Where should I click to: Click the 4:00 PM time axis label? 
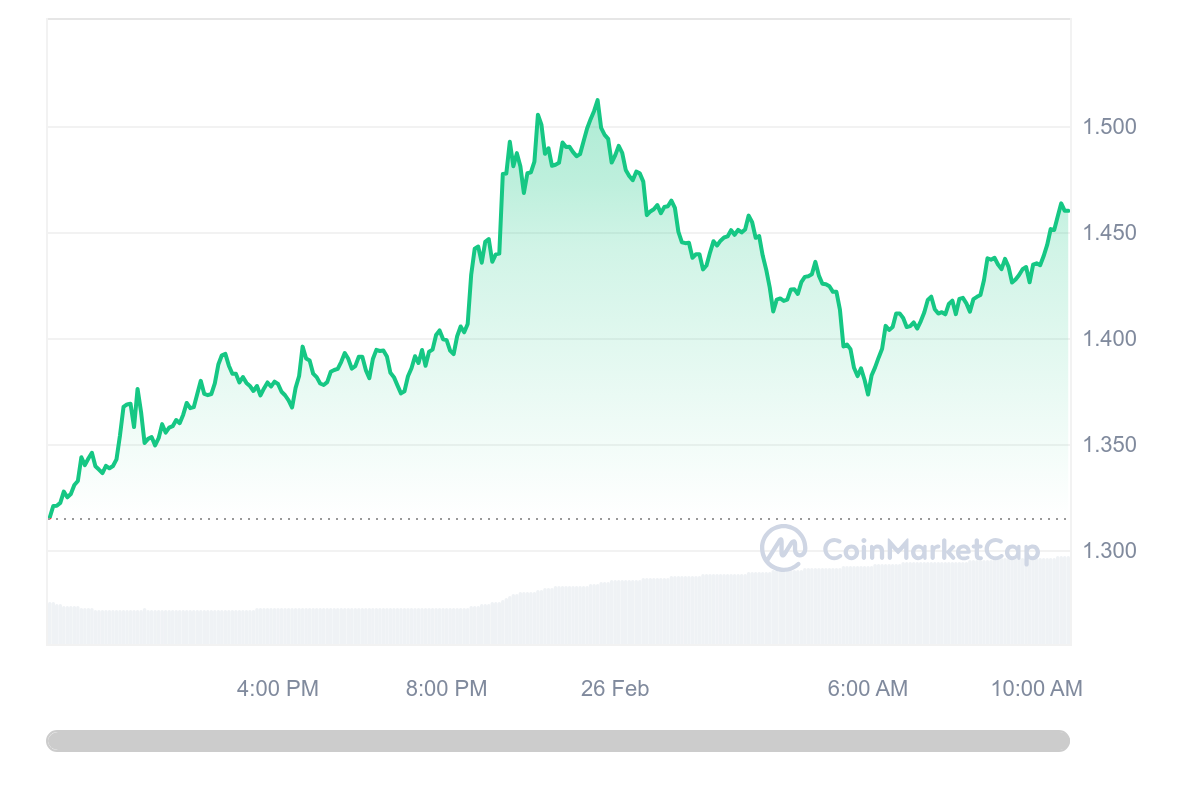[278, 689]
